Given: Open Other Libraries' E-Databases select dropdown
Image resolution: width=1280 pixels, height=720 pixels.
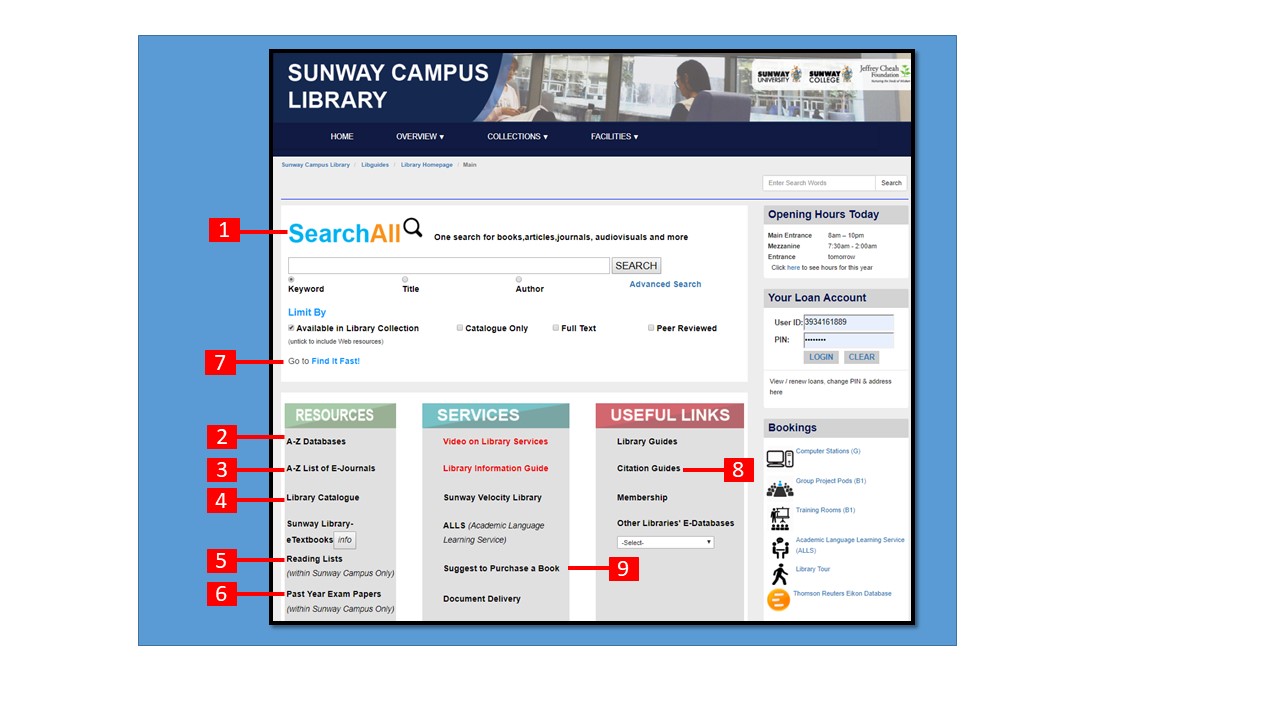Looking at the screenshot, I should [665, 542].
